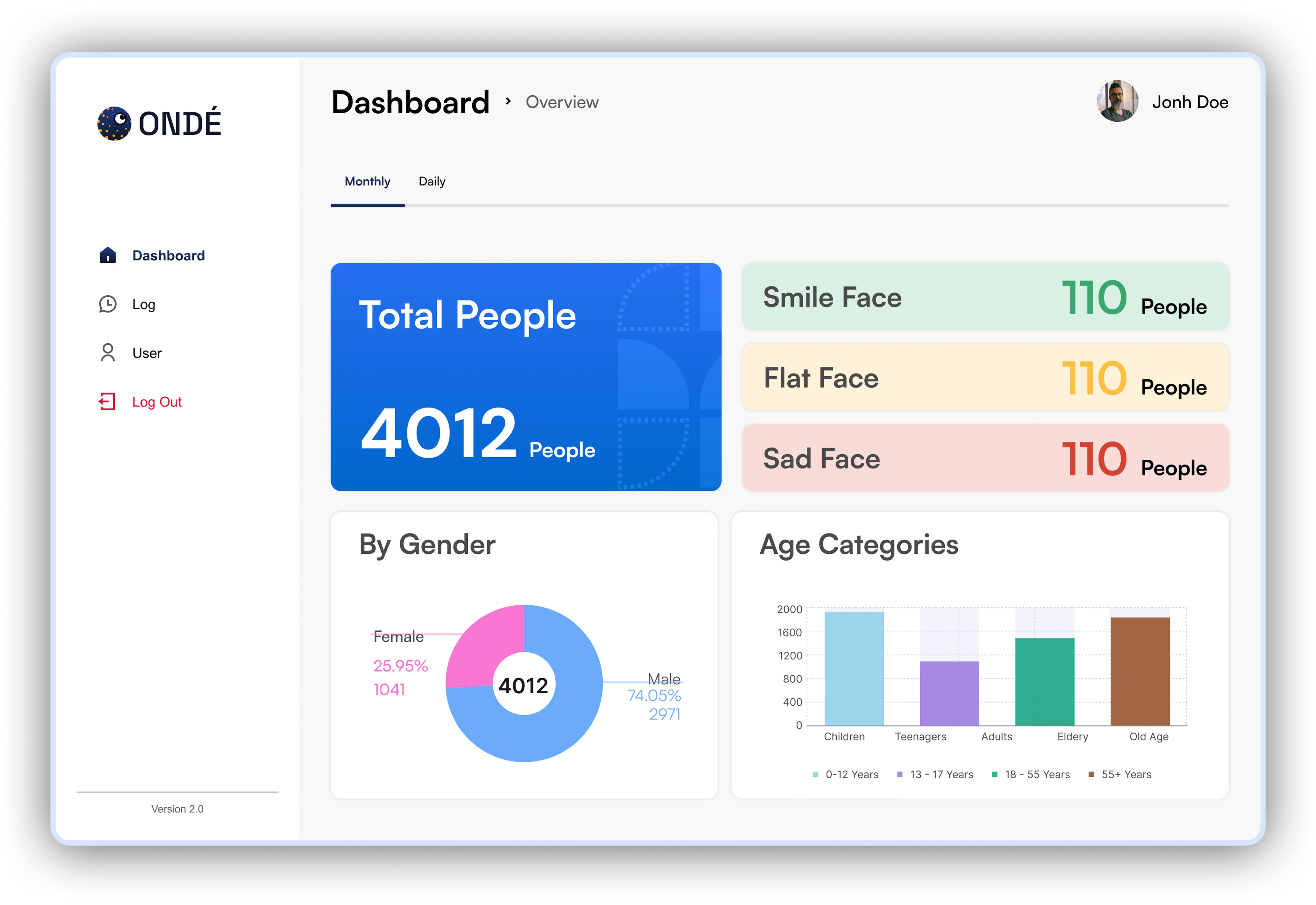Image resolution: width=1316 pixels, height=905 pixels.
Task: Click the Log Out link
Action: click(x=157, y=402)
